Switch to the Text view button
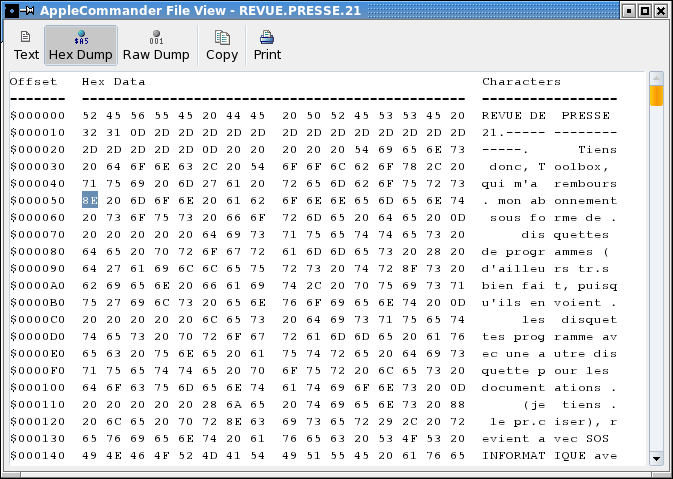This screenshot has width=673, height=479. [26, 45]
